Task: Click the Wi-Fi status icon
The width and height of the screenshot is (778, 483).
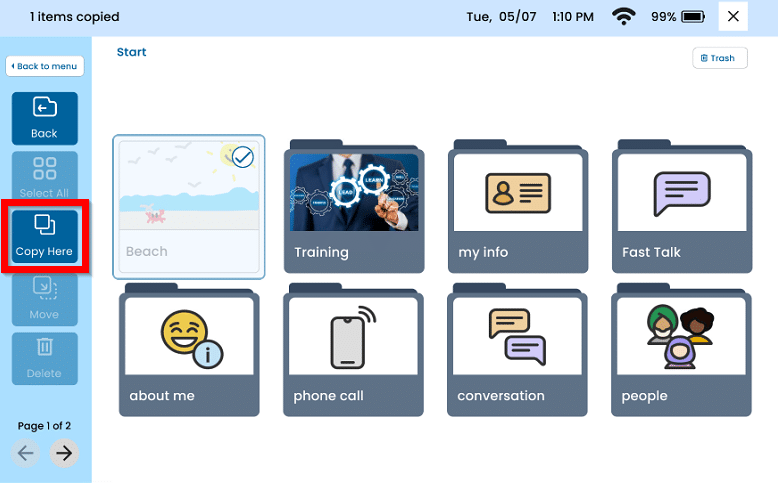Action: point(625,17)
